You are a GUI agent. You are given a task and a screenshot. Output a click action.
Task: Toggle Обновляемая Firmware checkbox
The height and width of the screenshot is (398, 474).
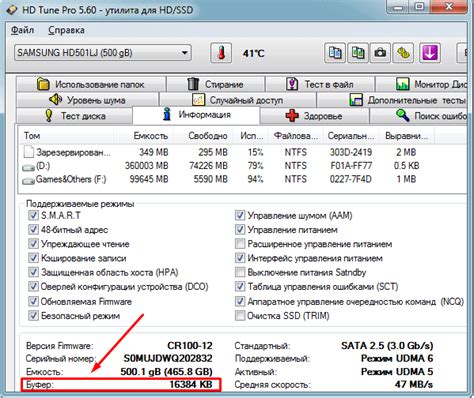[33, 302]
